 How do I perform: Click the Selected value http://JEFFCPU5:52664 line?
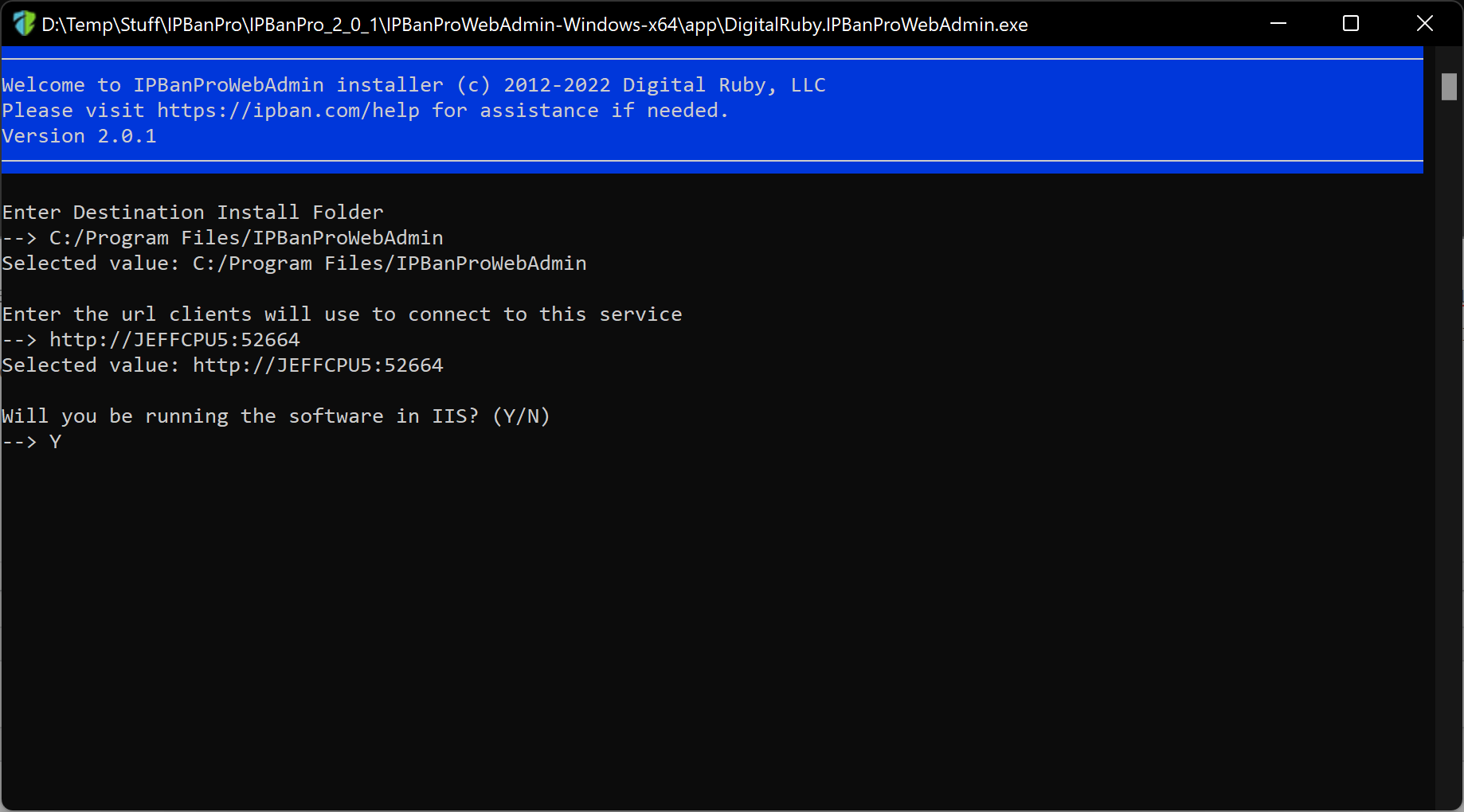(222, 365)
